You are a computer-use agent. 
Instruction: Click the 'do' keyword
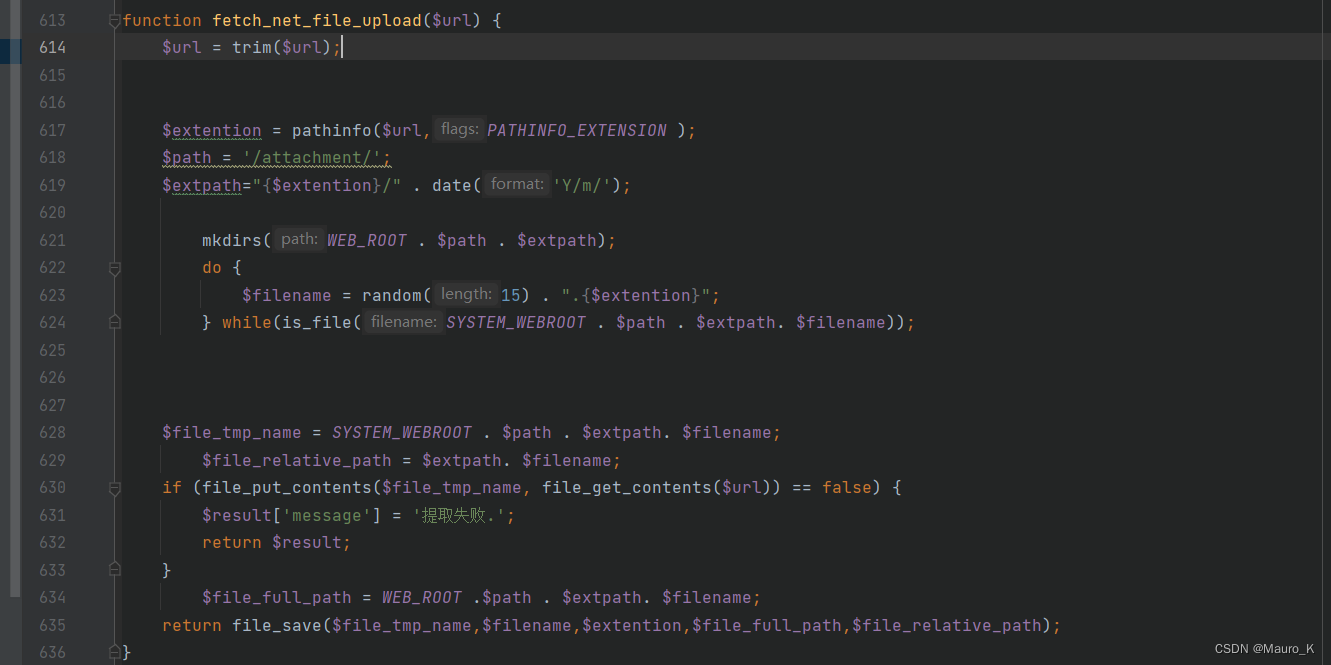(212, 267)
